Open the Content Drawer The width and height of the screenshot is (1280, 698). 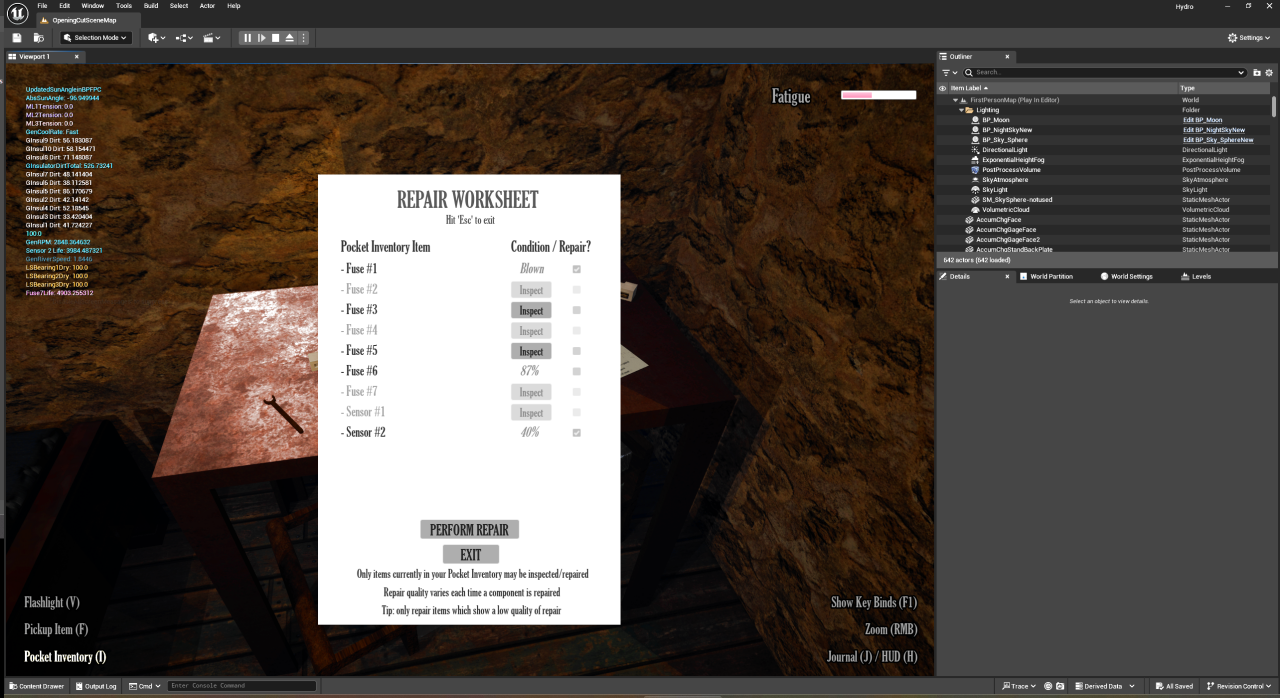[36, 686]
